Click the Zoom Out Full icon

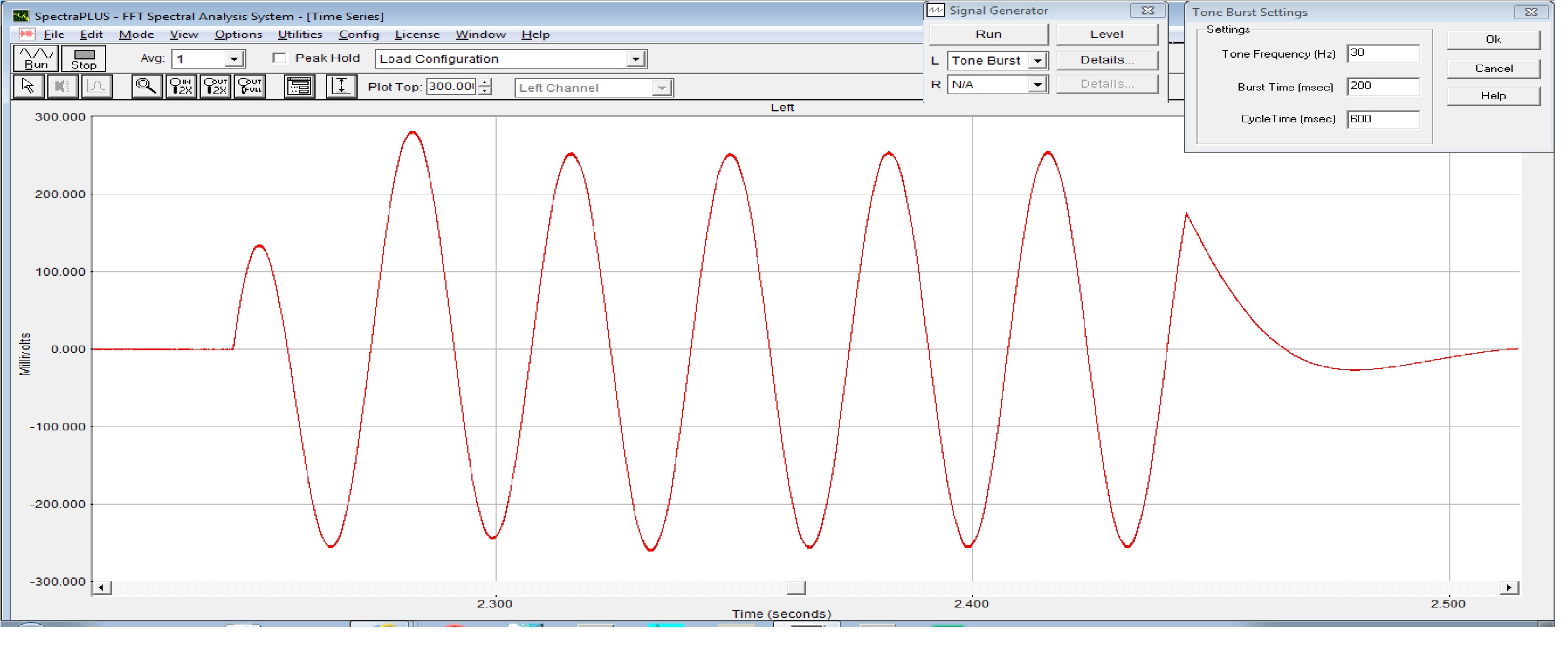(250, 87)
